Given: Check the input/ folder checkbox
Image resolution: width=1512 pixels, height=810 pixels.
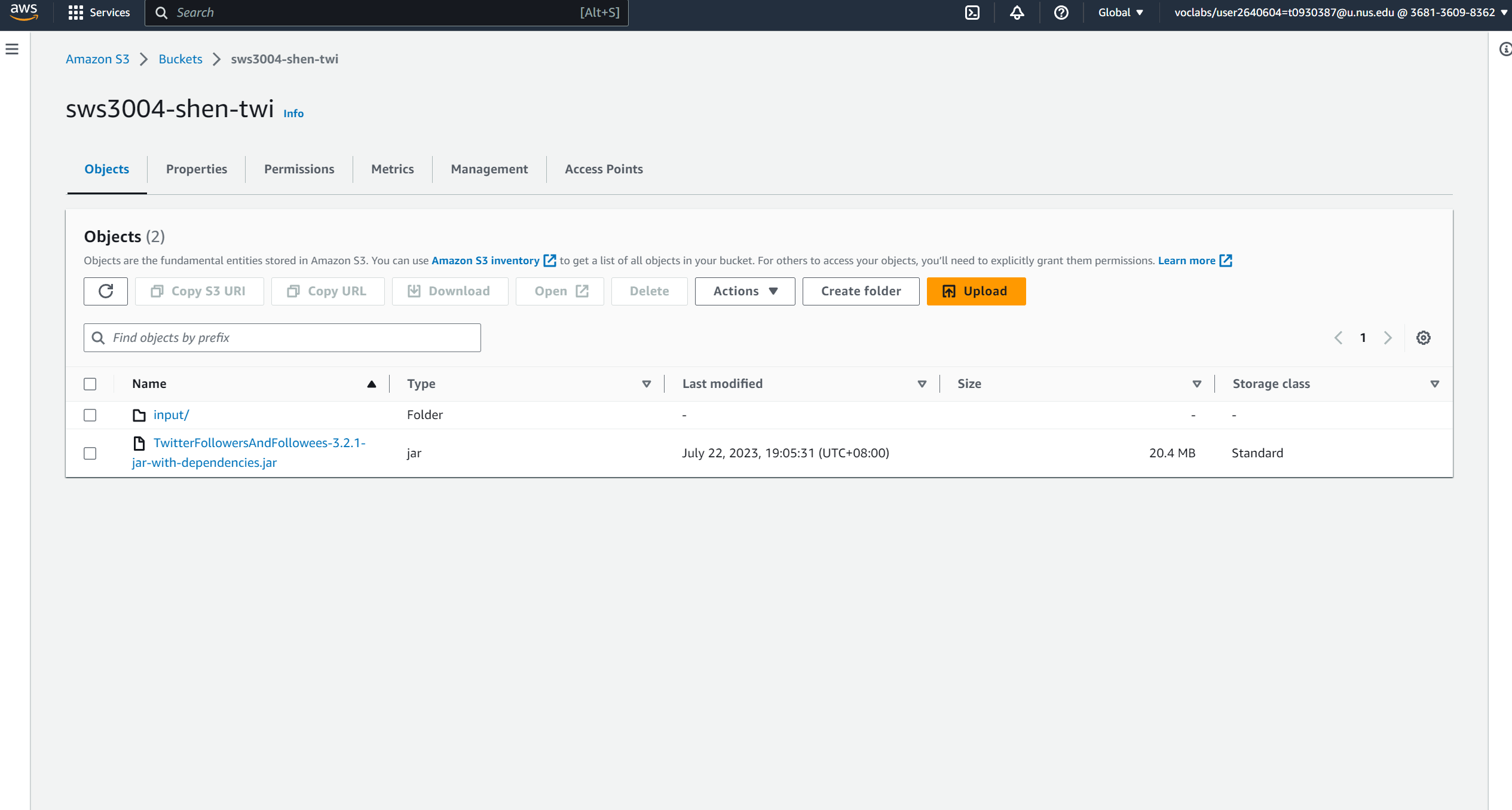Looking at the screenshot, I should [90, 415].
